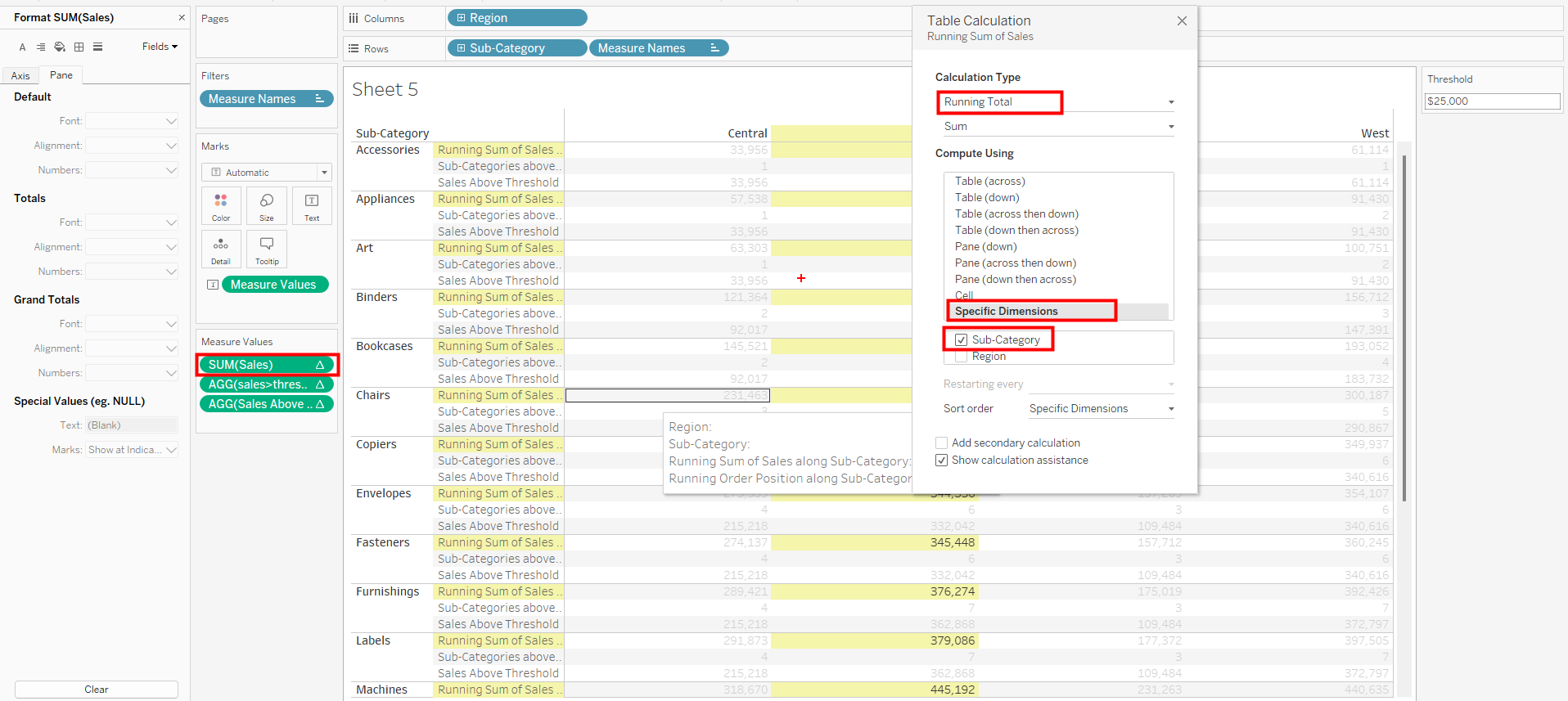Click the text mark icon beside Measure Values
Viewport: 1568px width, 701px height.
(x=213, y=285)
